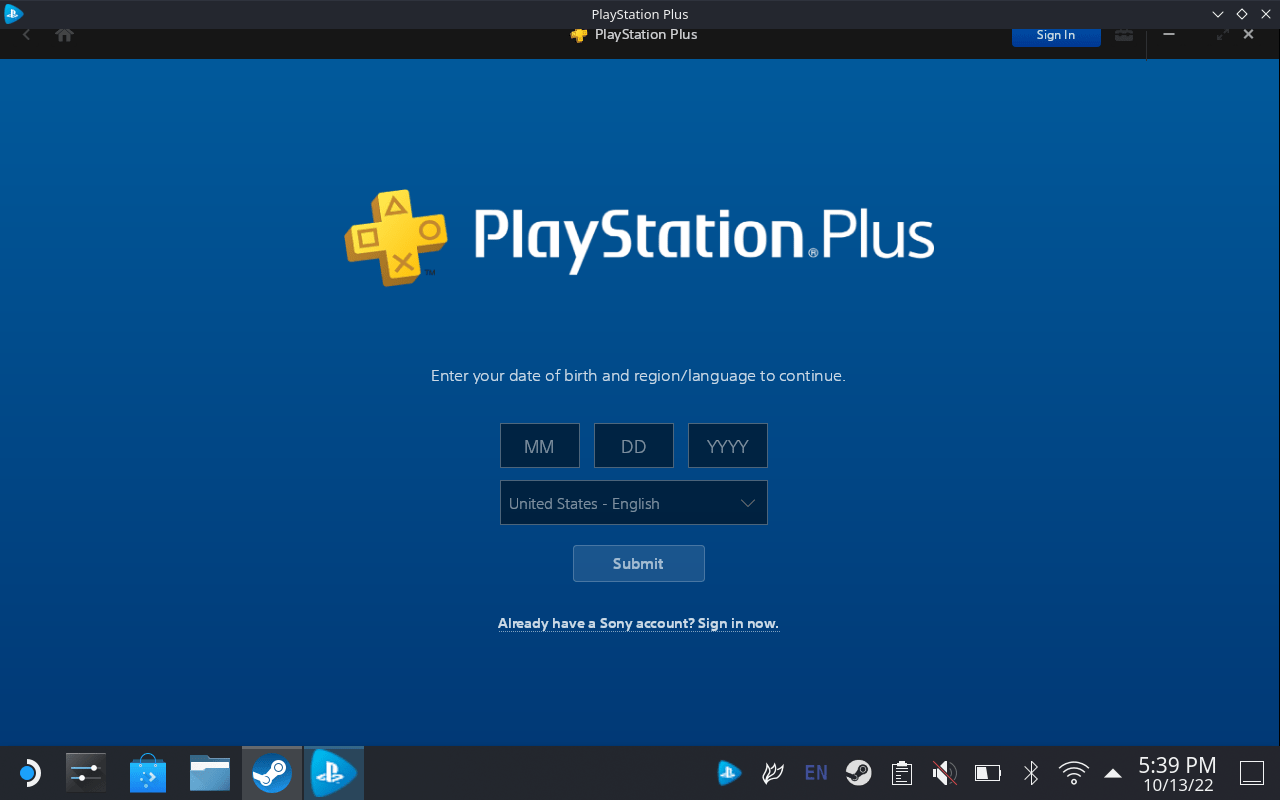Screen dimensions: 1280x800
Task: Click the Bluetooth tray icon
Action: coord(1031,773)
